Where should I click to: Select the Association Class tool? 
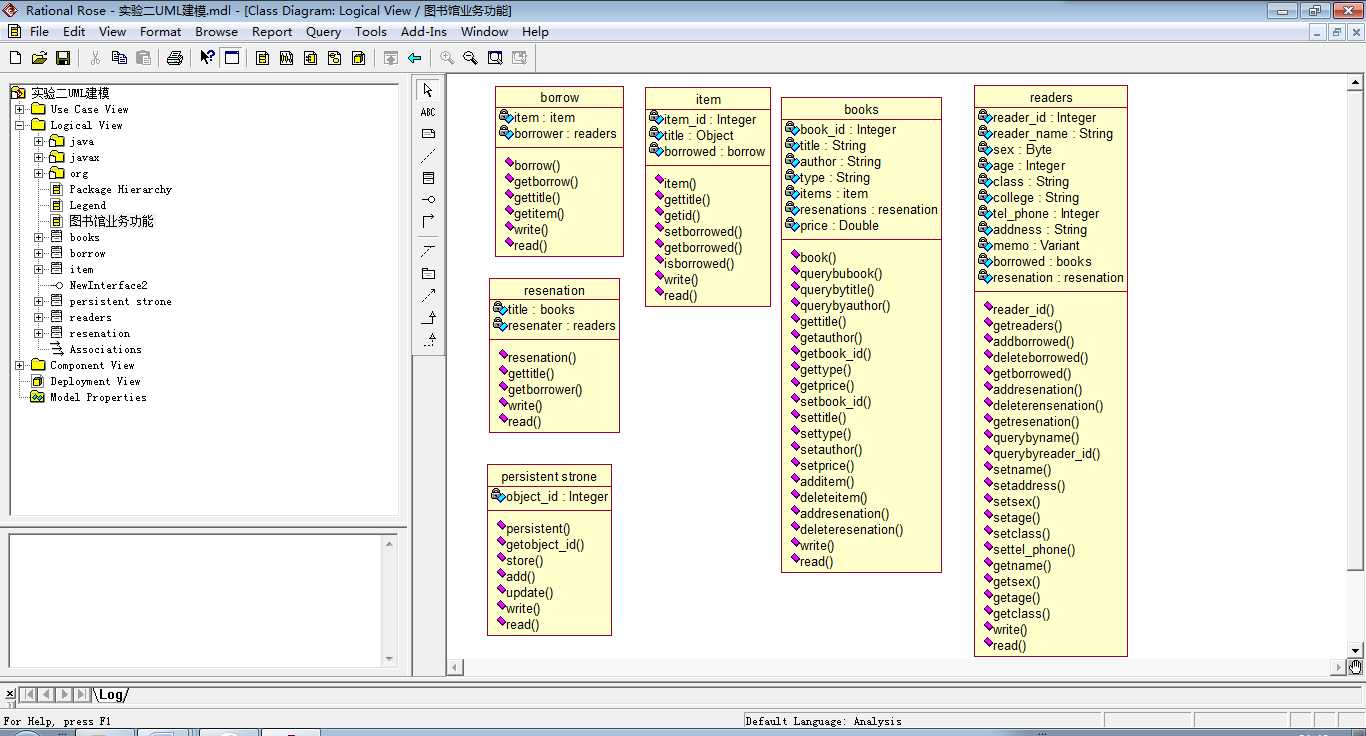pos(428,251)
